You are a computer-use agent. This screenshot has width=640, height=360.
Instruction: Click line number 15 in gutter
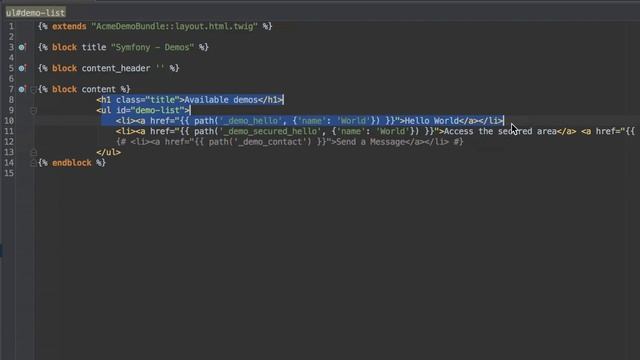pyautogui.click(x=9, y=173)
